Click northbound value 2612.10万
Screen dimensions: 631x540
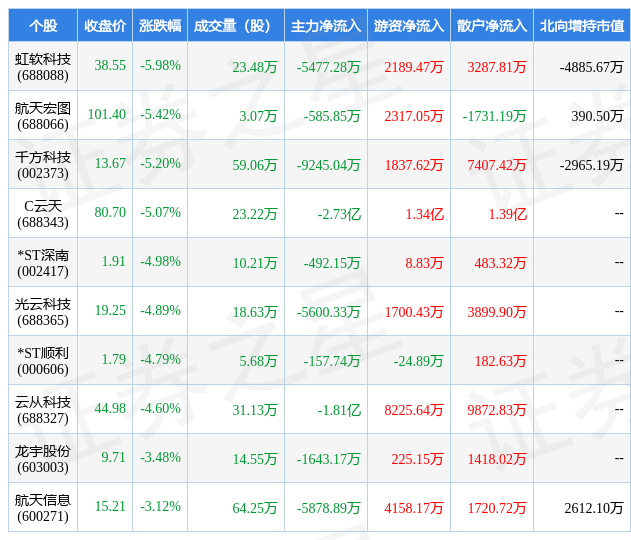point(594,508)
